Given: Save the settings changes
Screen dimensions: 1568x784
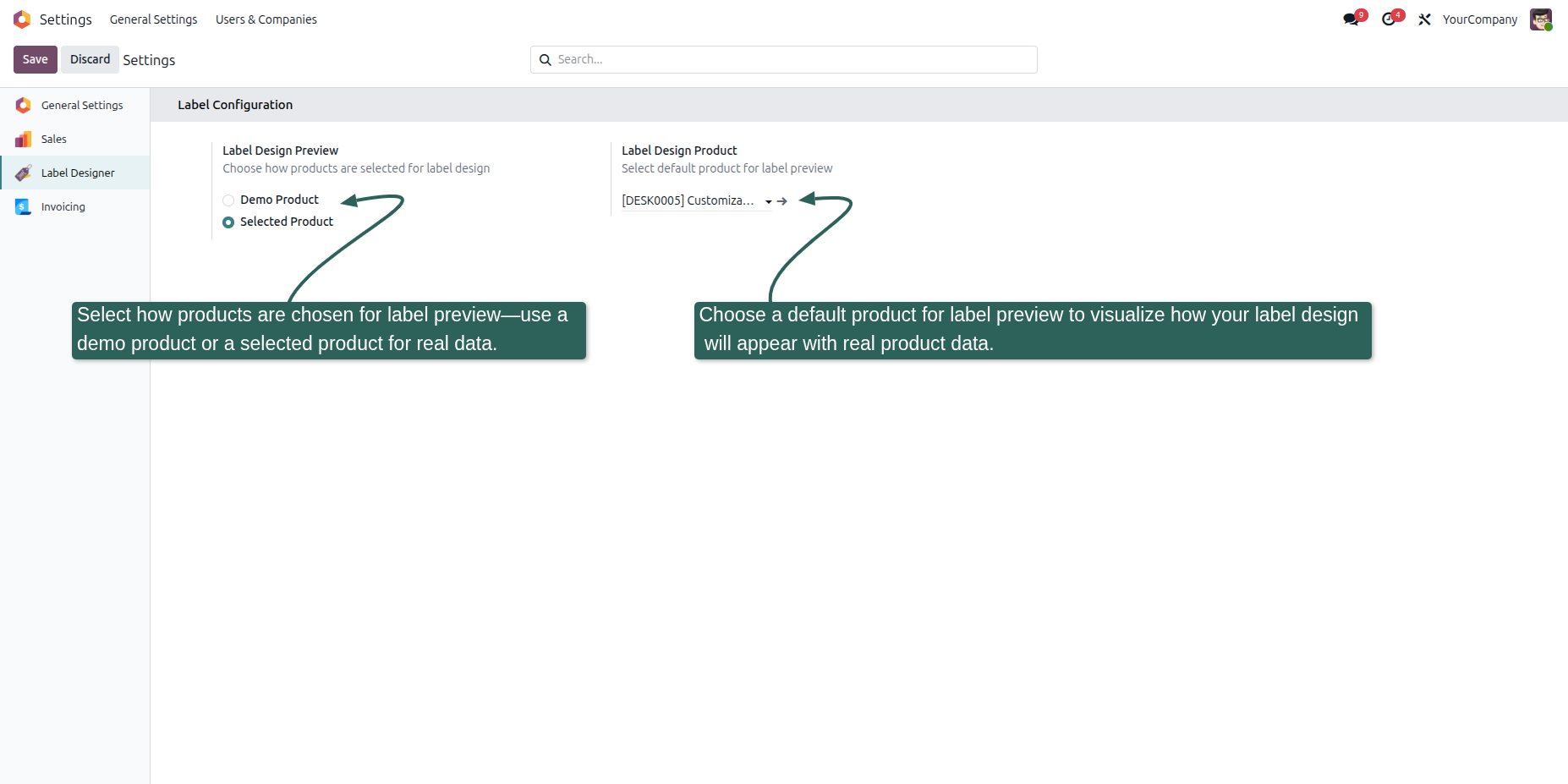Looking at the screenshot, I should click(x=36, y=59).
